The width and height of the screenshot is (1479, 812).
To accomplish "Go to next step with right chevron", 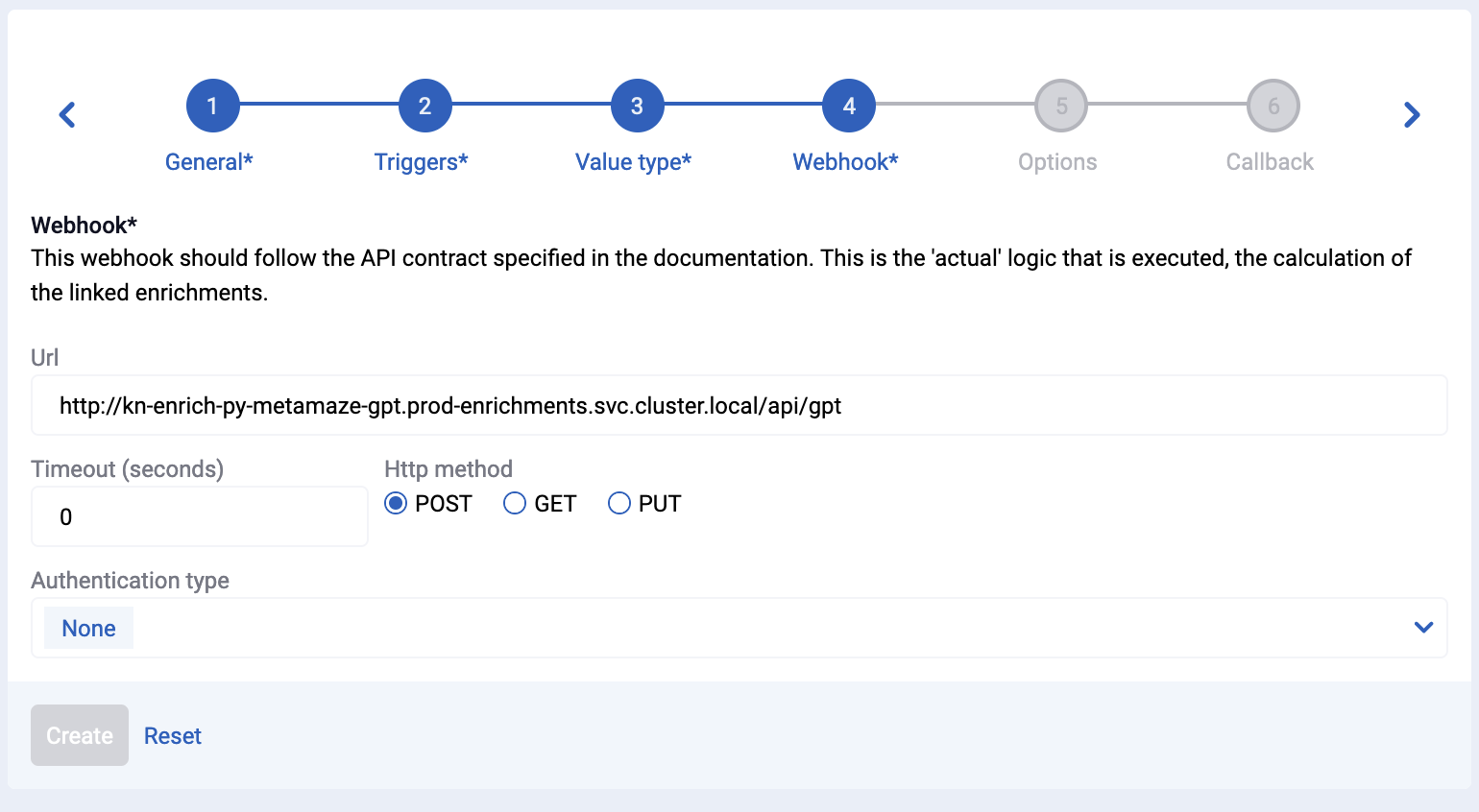I will pos(1412,115).
